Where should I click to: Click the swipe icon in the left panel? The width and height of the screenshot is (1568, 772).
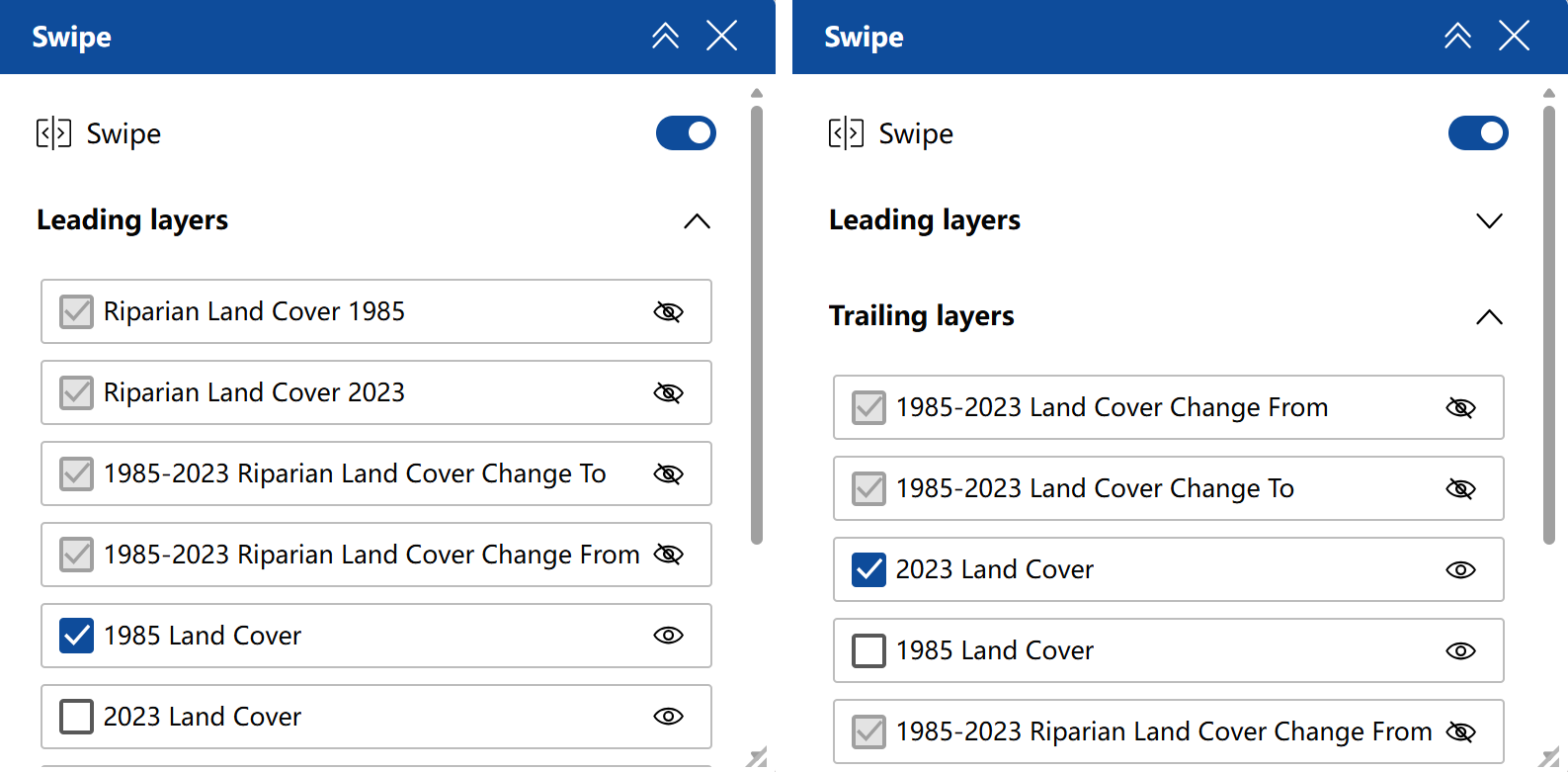(x=53, y=133)
